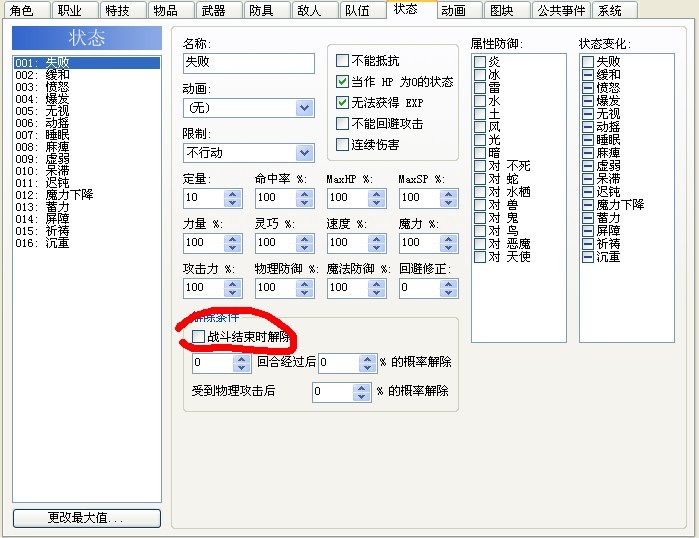
Task: Decrease MaxSP % with down arrow
Action: [x=448, y=202]
